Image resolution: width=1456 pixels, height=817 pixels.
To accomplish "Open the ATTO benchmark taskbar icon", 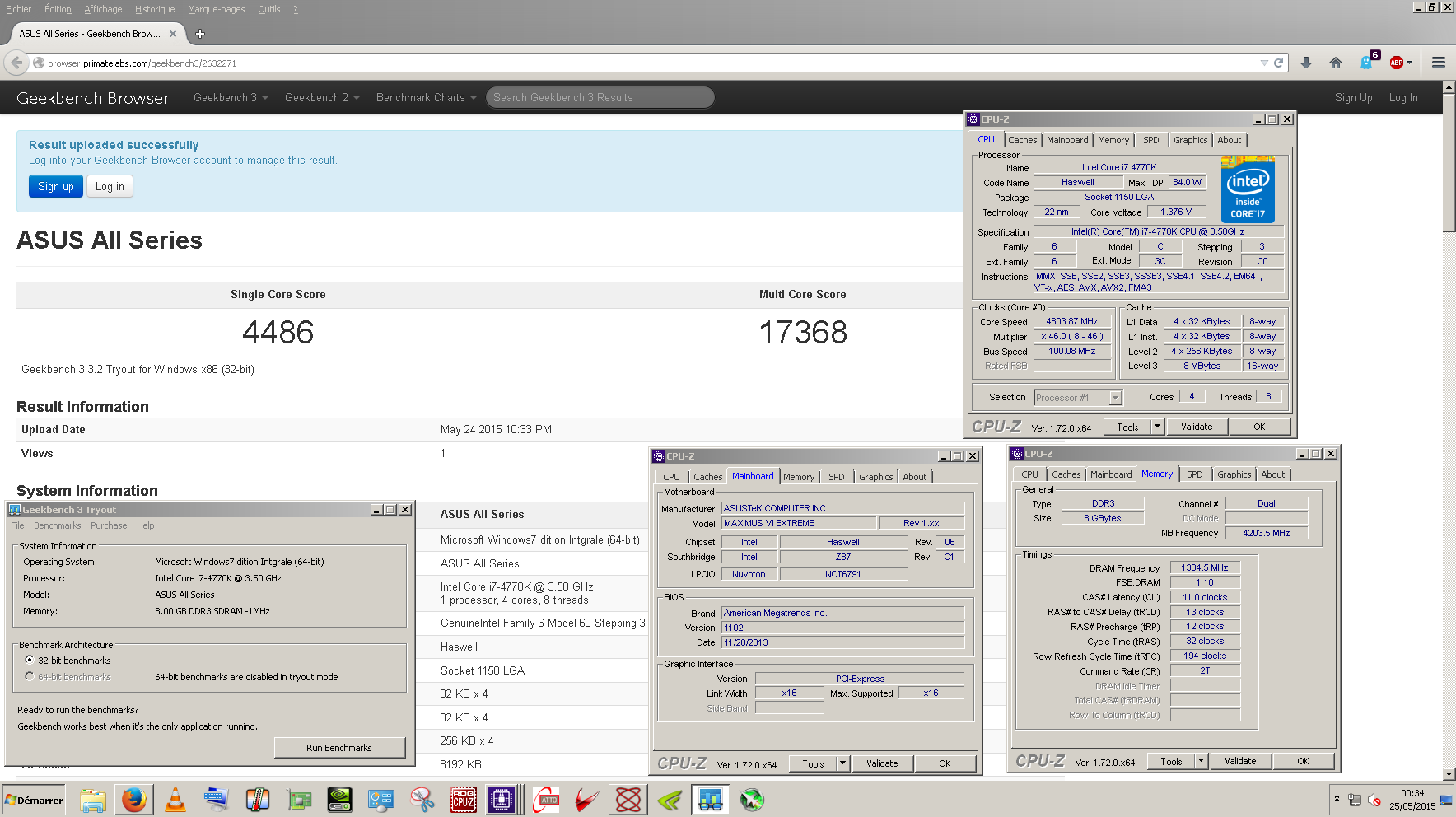I will pos(546,800).
